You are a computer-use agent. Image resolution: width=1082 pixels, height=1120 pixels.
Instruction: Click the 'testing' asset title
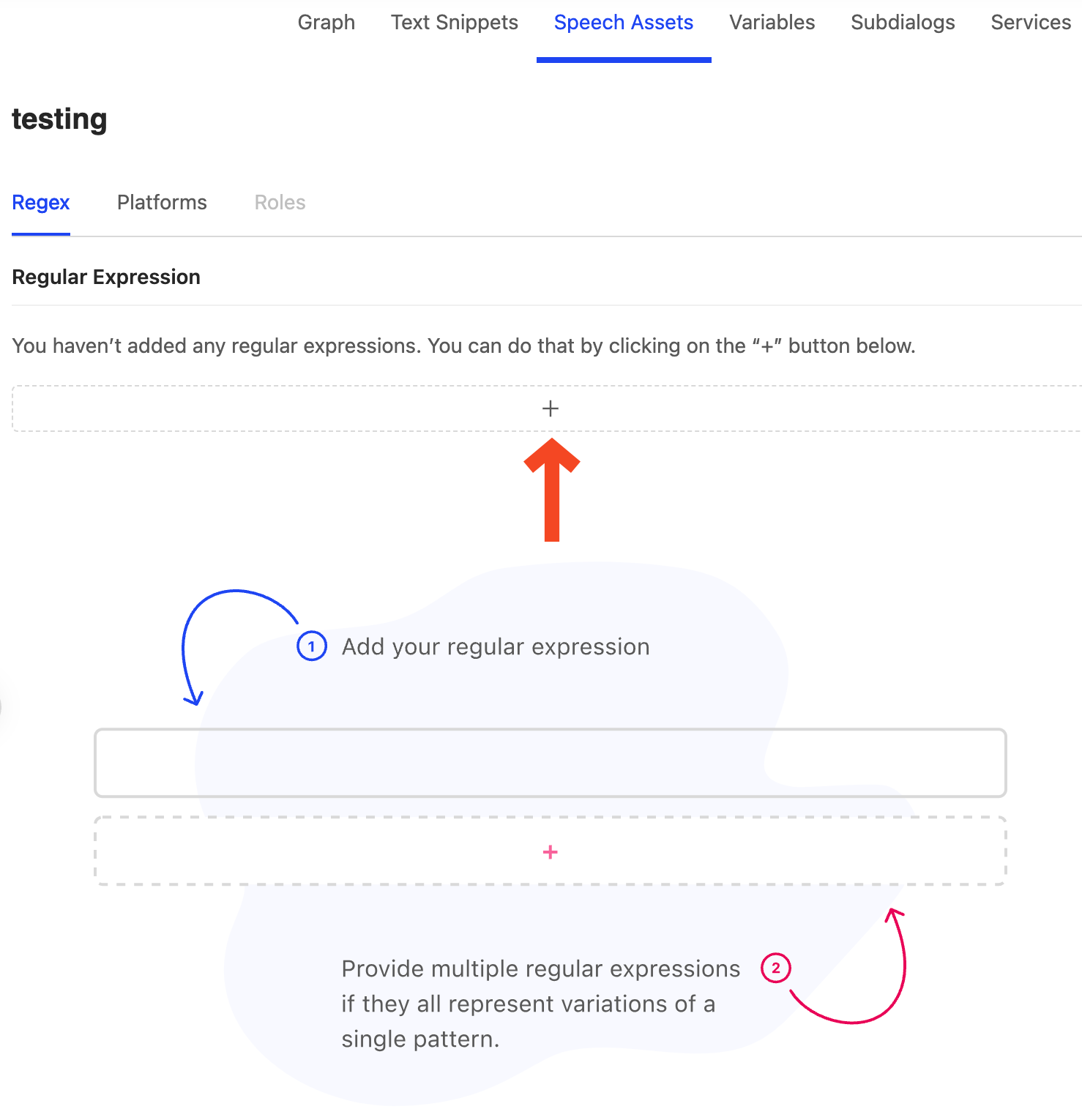pos(59,119)
